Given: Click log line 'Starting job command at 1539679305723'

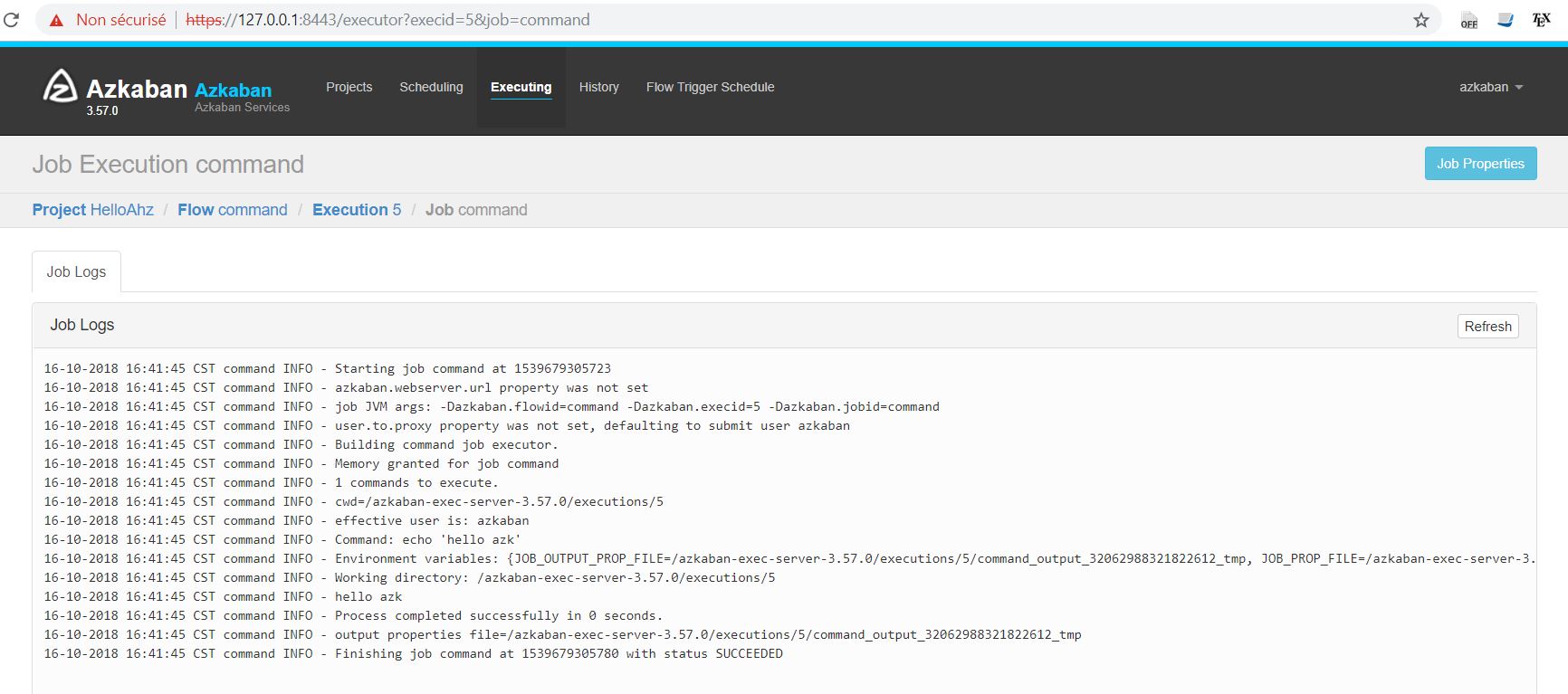Looking at the screenshot, I should (328, 368).
